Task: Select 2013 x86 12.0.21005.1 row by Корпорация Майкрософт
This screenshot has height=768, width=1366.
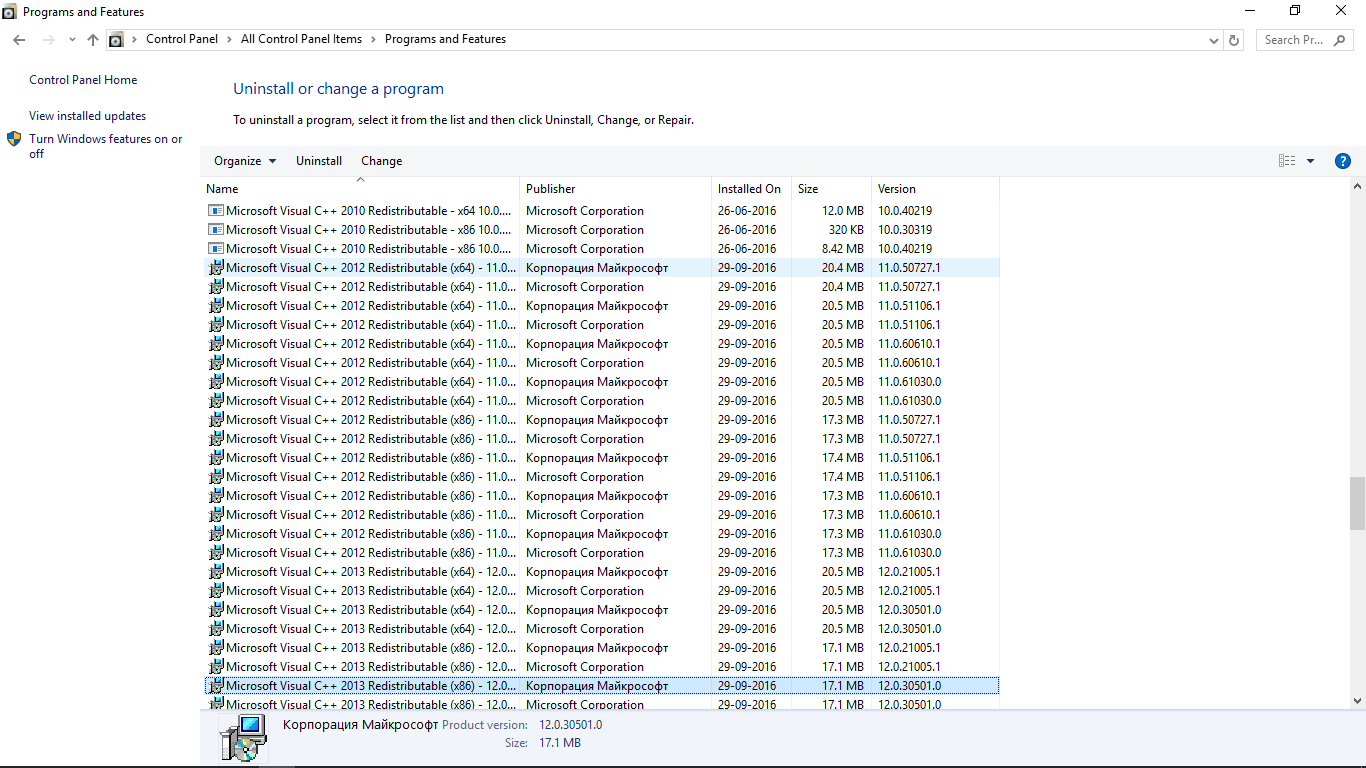Action: [601, 648]
